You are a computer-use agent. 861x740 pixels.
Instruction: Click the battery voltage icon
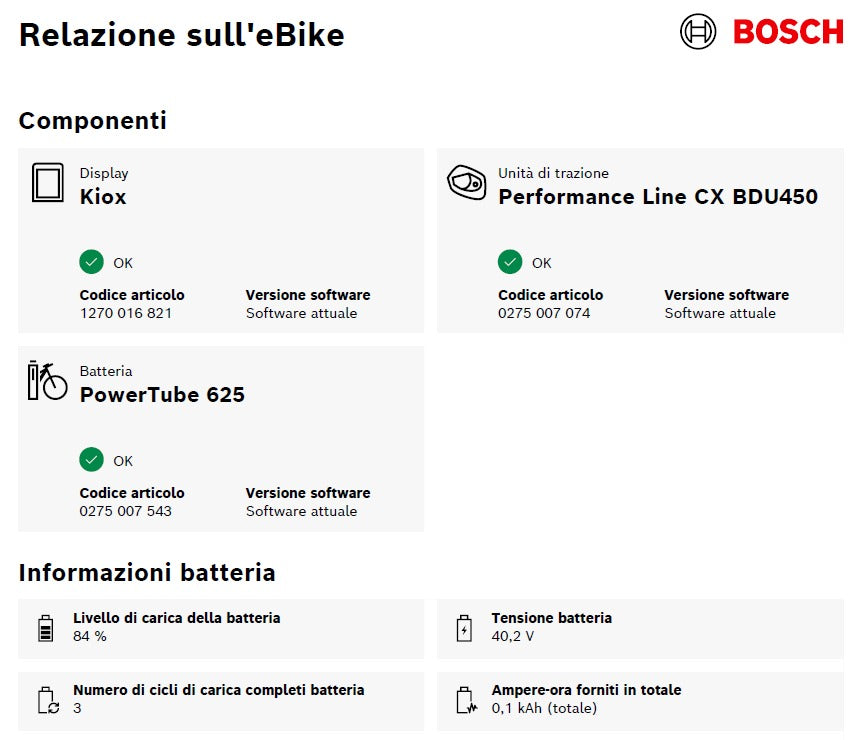point(464,628)
